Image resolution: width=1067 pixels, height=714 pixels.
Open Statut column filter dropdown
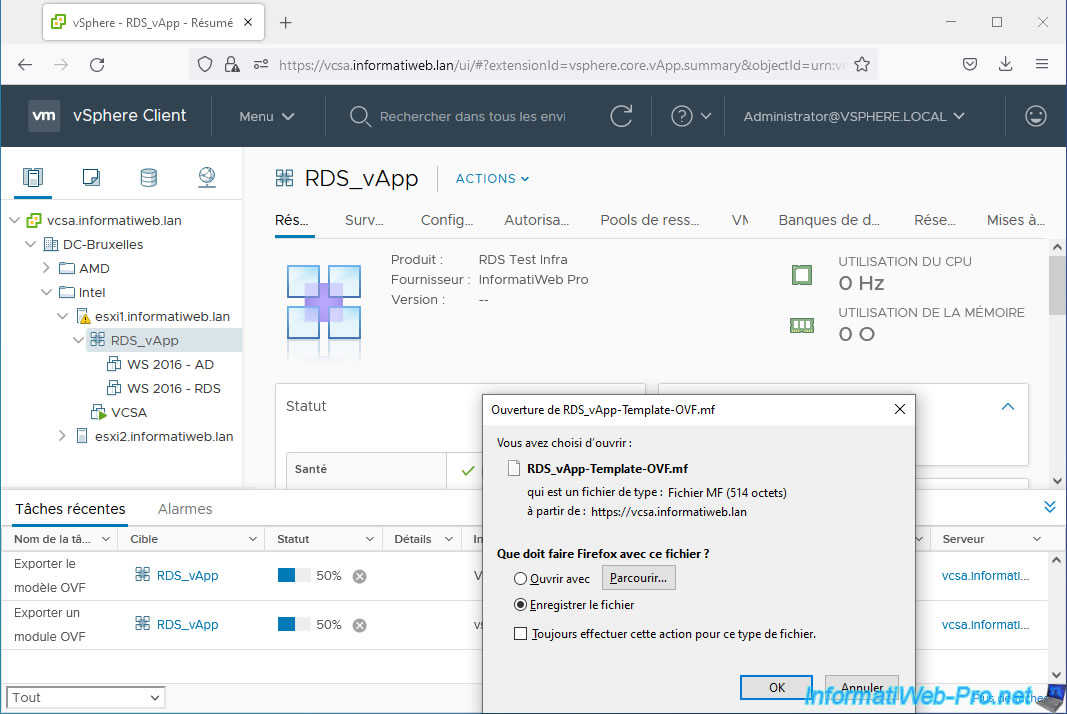(x=370, y=539)
